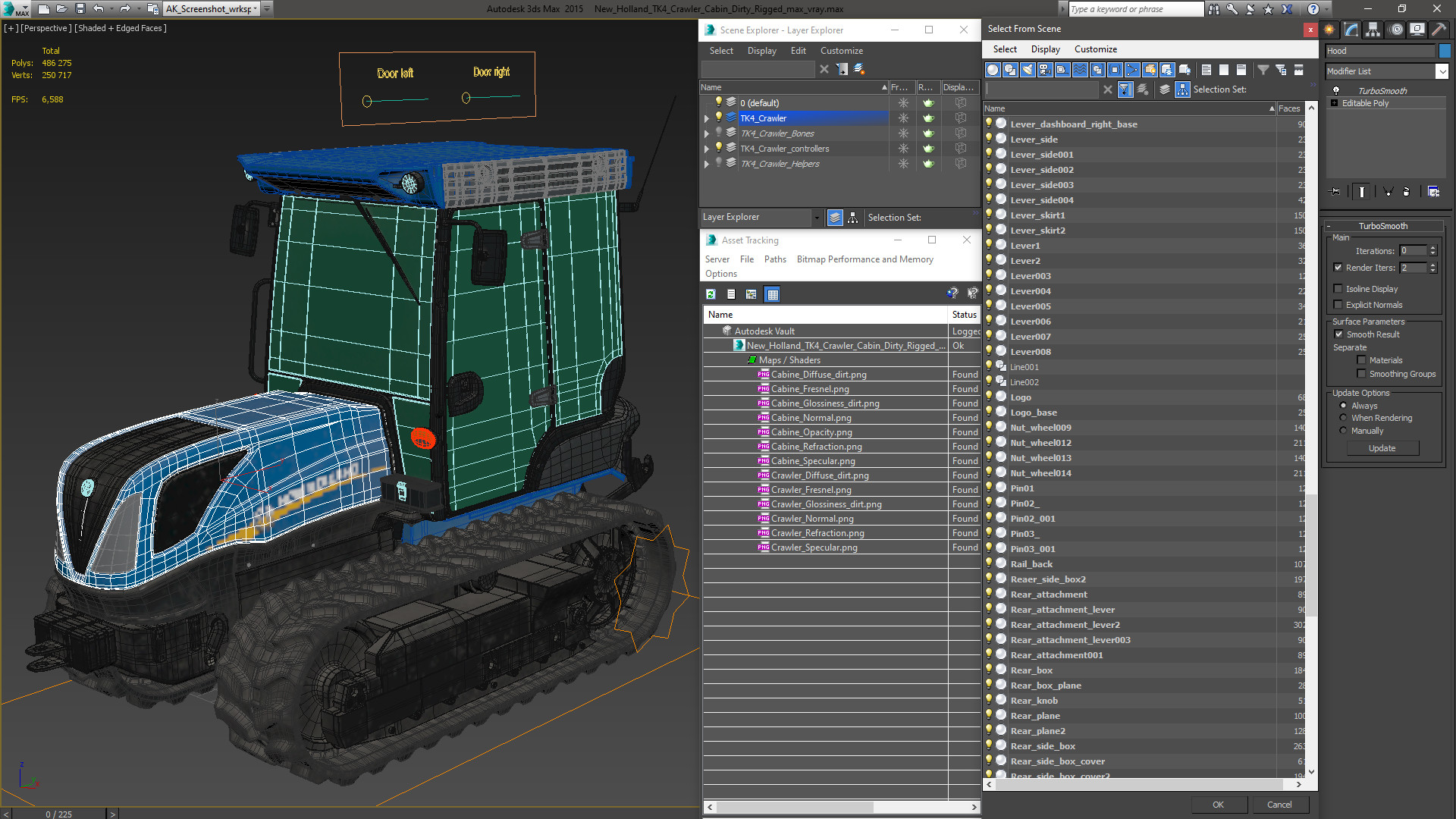Open Configure Modifier Sets icon

(1433, 192)
